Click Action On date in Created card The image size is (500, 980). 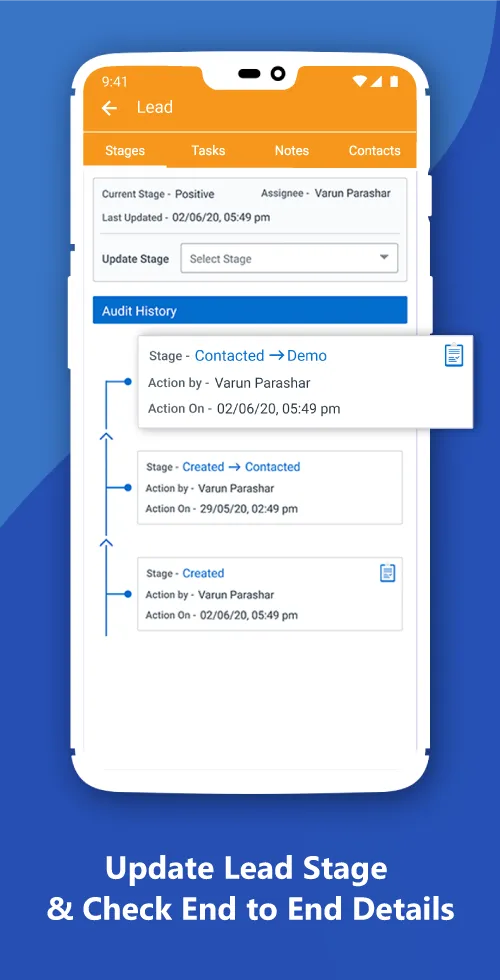(x=249, y=615)
